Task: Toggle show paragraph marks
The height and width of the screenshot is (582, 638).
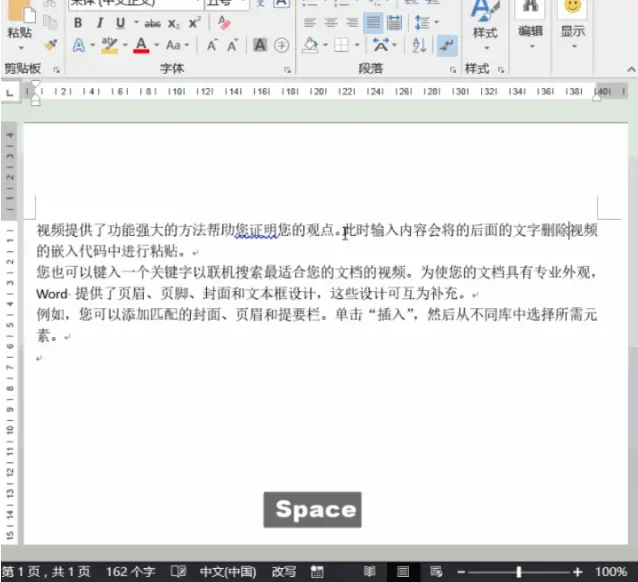Action: click(447, 46)
